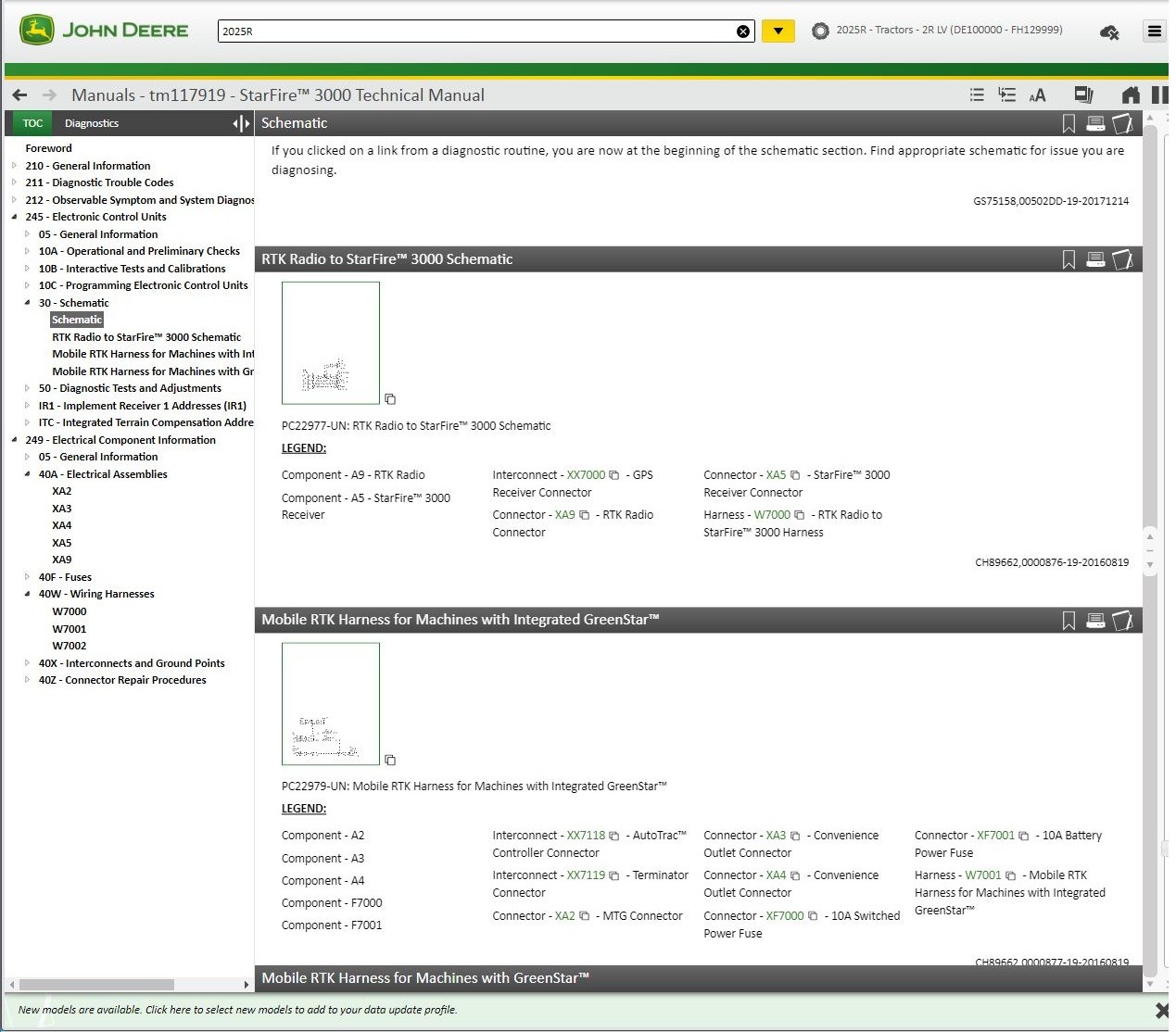Open the hamburger menu at top right
The image size is (1176, 1032).
coord(1154,31)
